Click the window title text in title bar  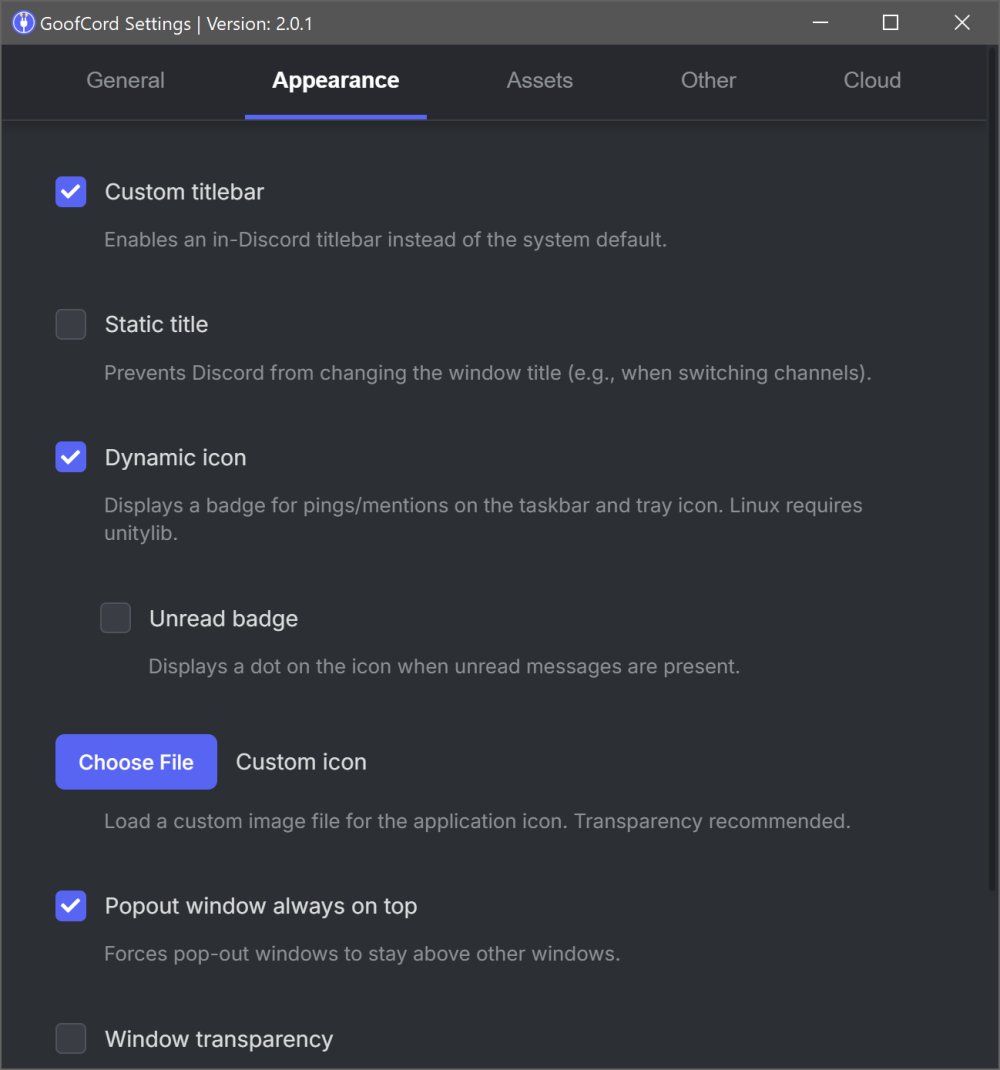click(x=176, y=23)
